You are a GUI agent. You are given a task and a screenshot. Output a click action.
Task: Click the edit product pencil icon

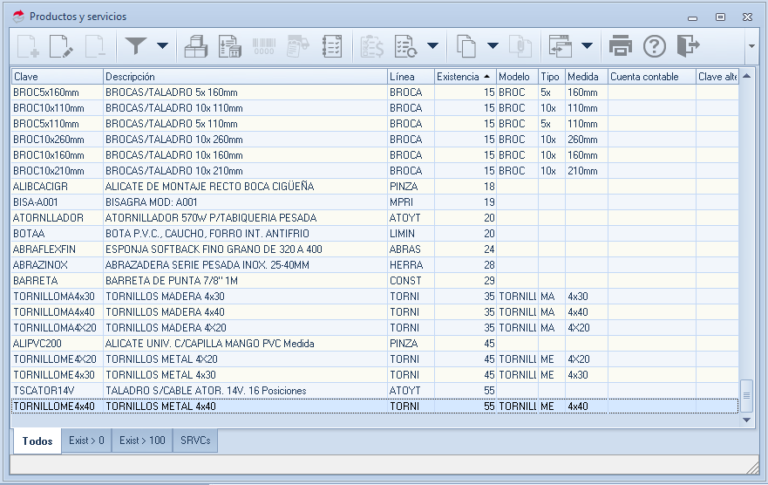pyautogui.click(x=61, y=47)
